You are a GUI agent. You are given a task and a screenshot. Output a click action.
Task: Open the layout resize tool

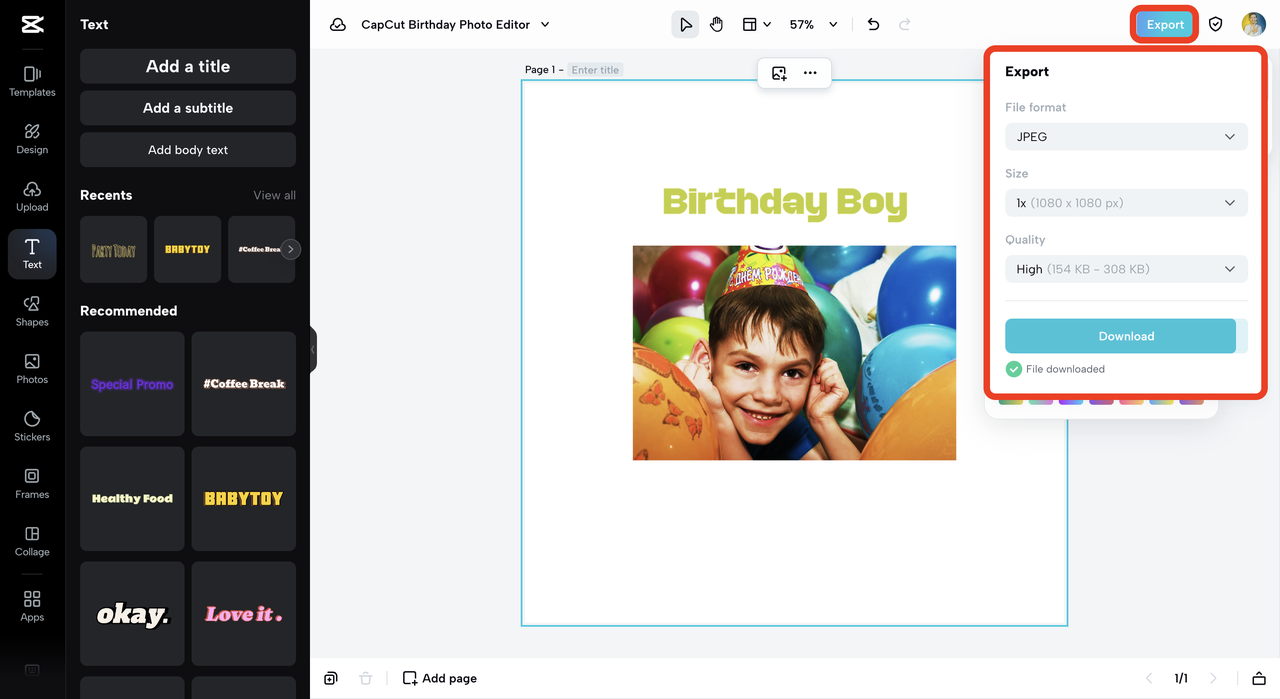tap(757, 25)
